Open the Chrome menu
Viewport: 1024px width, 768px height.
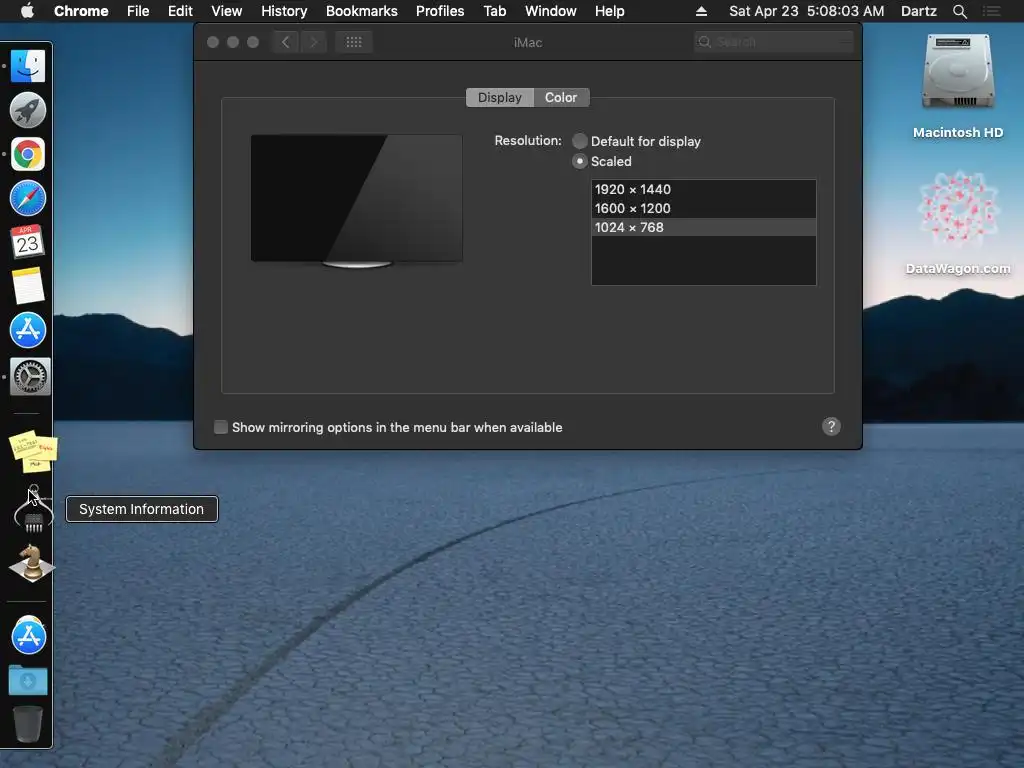pos(81,11)
